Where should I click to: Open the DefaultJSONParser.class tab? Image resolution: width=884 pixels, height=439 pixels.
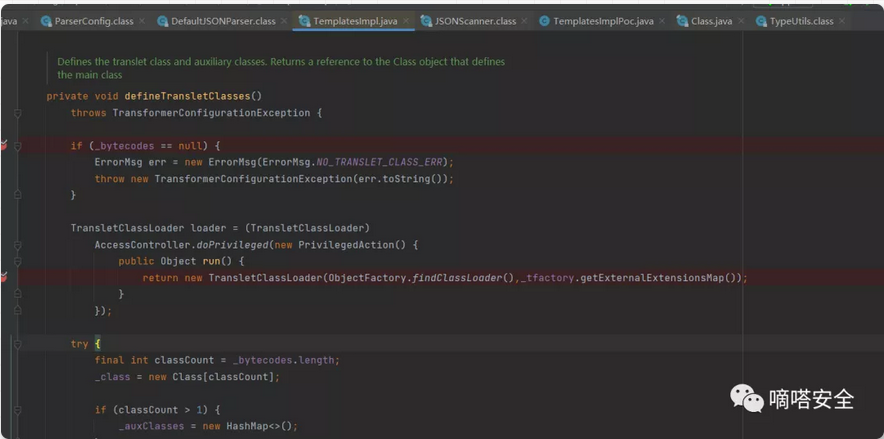point(223,21)
